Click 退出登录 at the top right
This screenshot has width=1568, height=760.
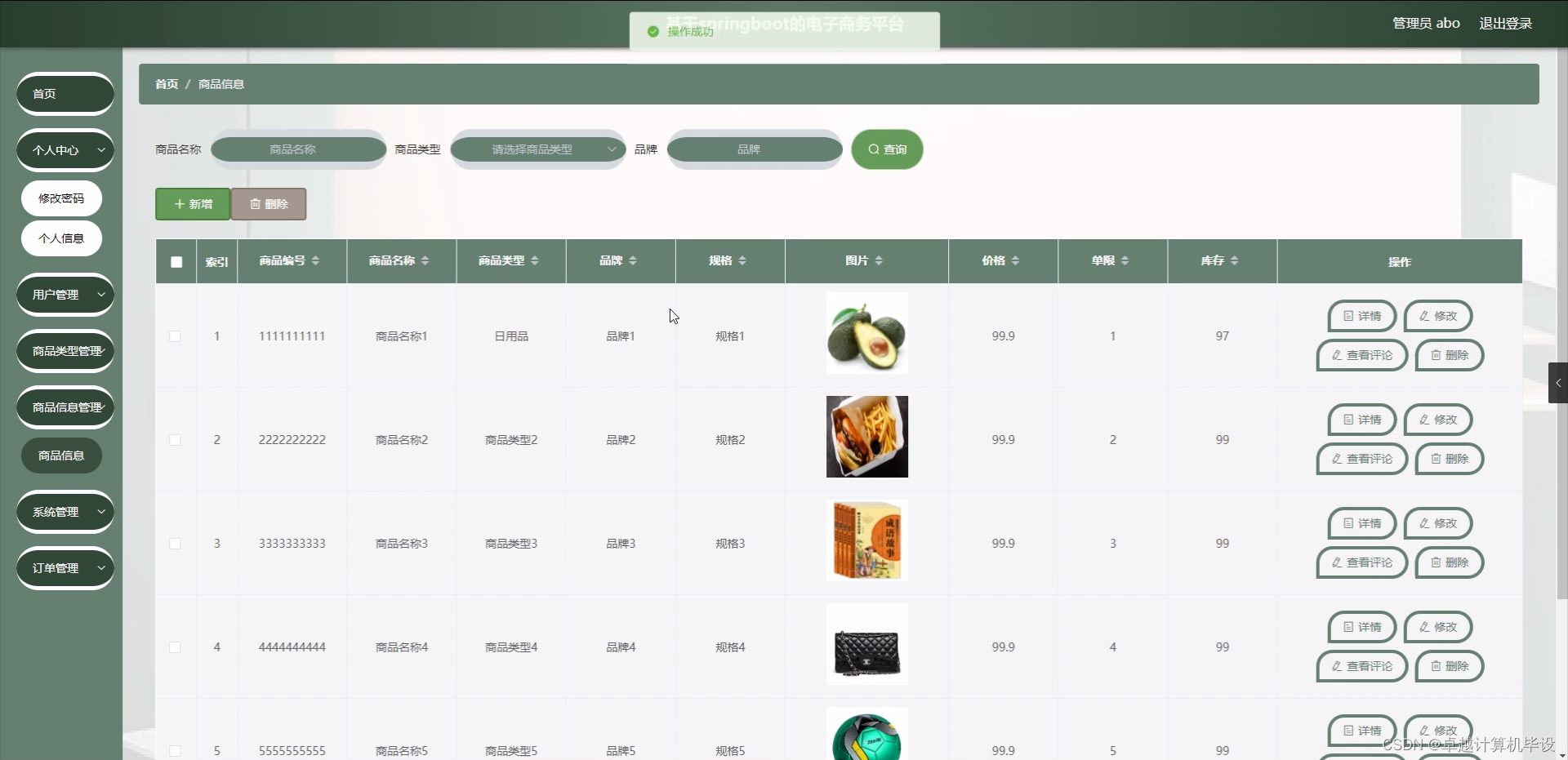[1506, 23]
